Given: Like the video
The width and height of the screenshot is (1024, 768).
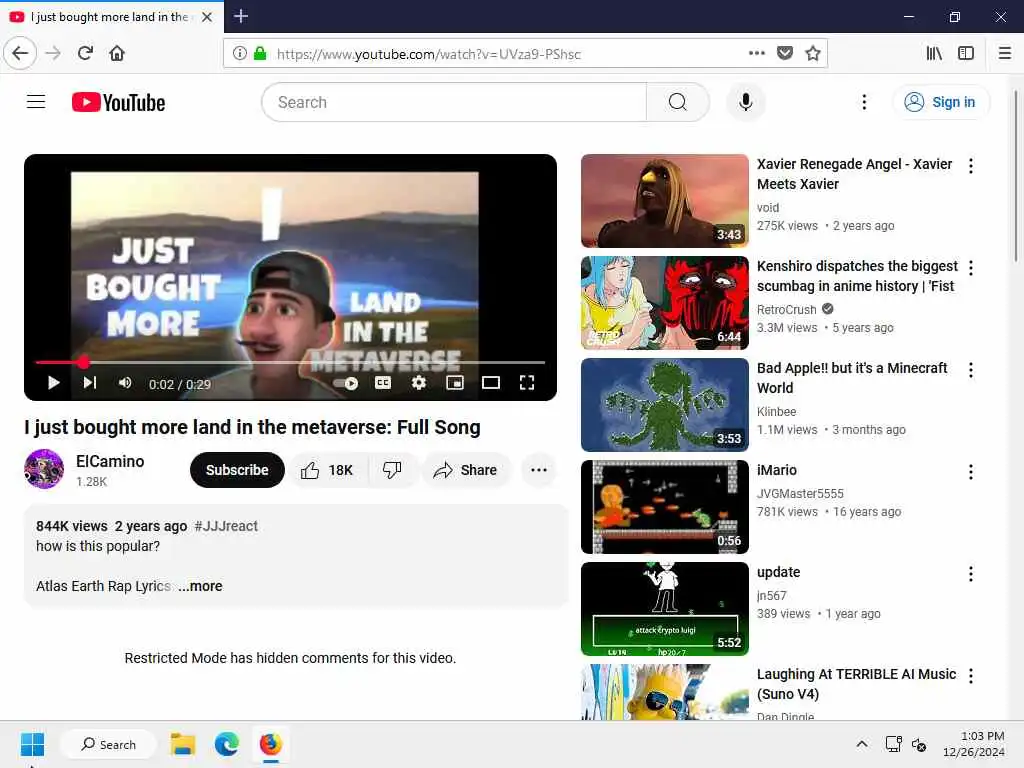Looking at the screenshot, I should click(x=328, y=470).
